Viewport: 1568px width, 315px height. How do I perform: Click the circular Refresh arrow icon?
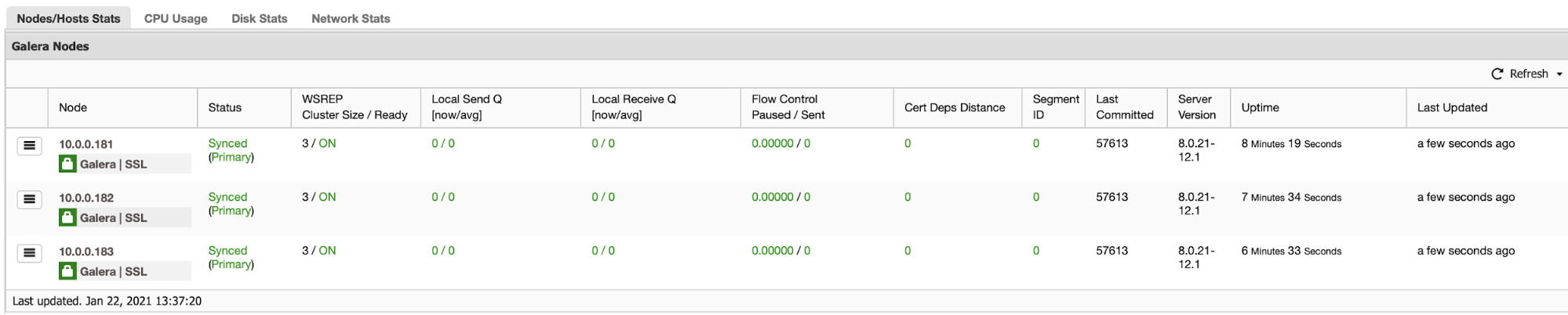click(1497, 74)
